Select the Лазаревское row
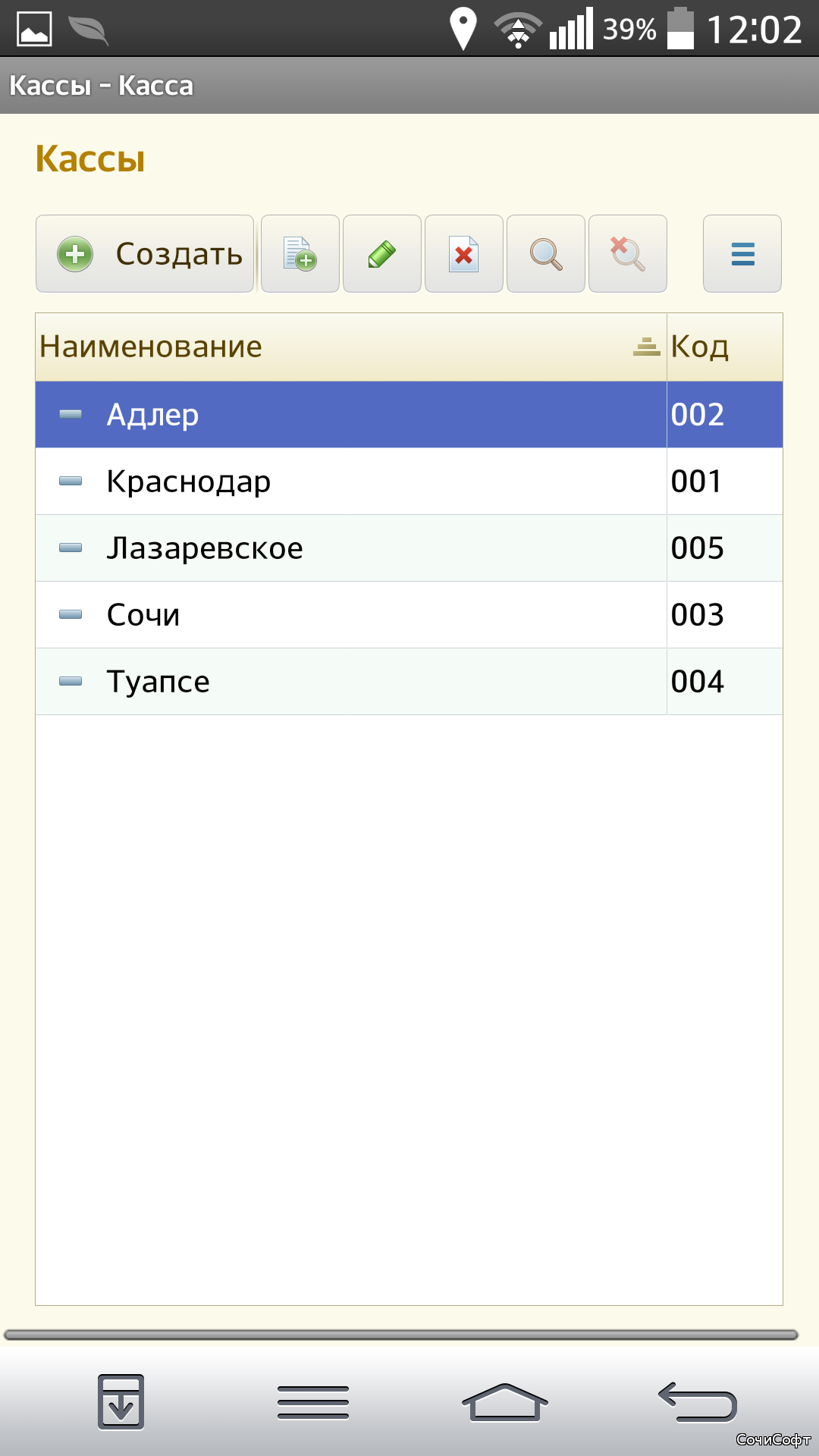The image size is (819, 1456). point(409,548)
